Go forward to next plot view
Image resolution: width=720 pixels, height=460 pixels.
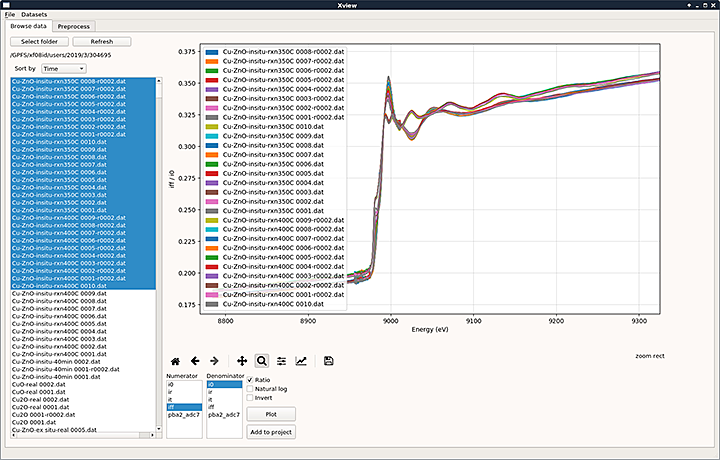pos(214,360)
